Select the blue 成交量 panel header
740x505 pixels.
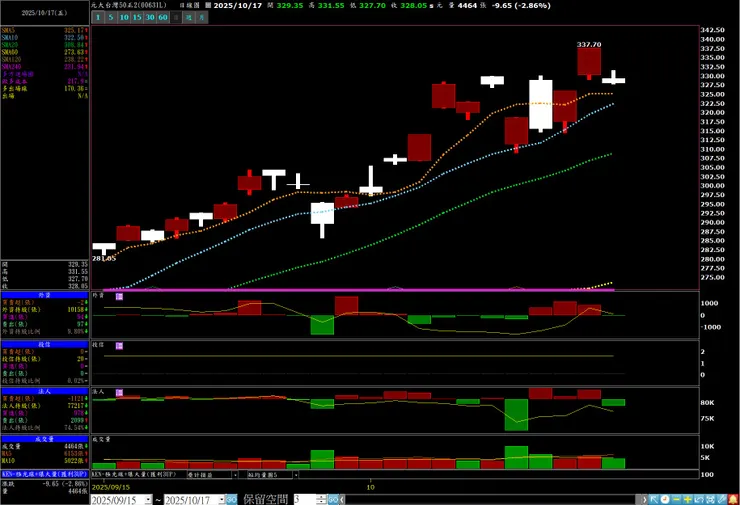pos(45,439)
